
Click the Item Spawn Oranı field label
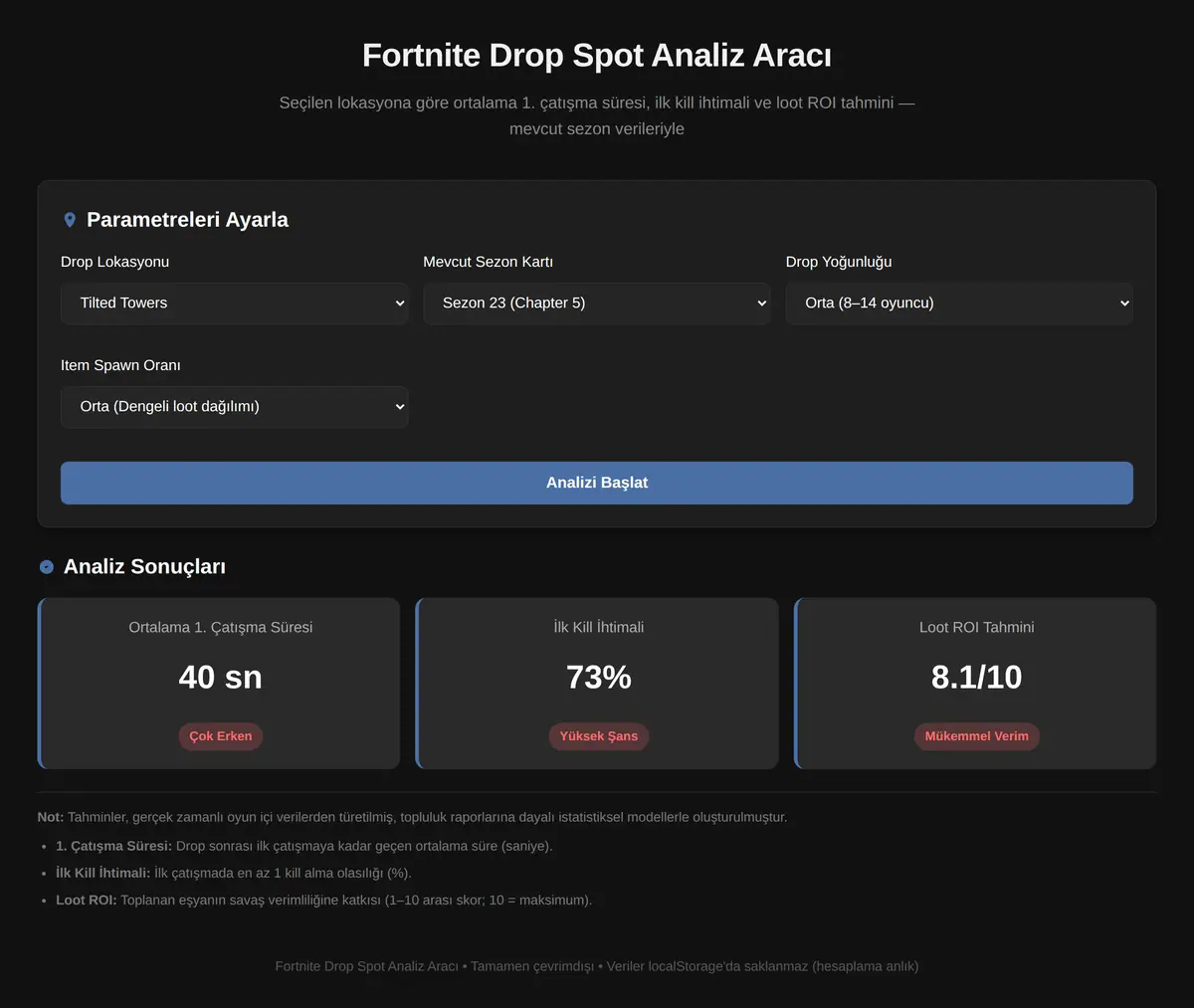[x=120, y=365]
